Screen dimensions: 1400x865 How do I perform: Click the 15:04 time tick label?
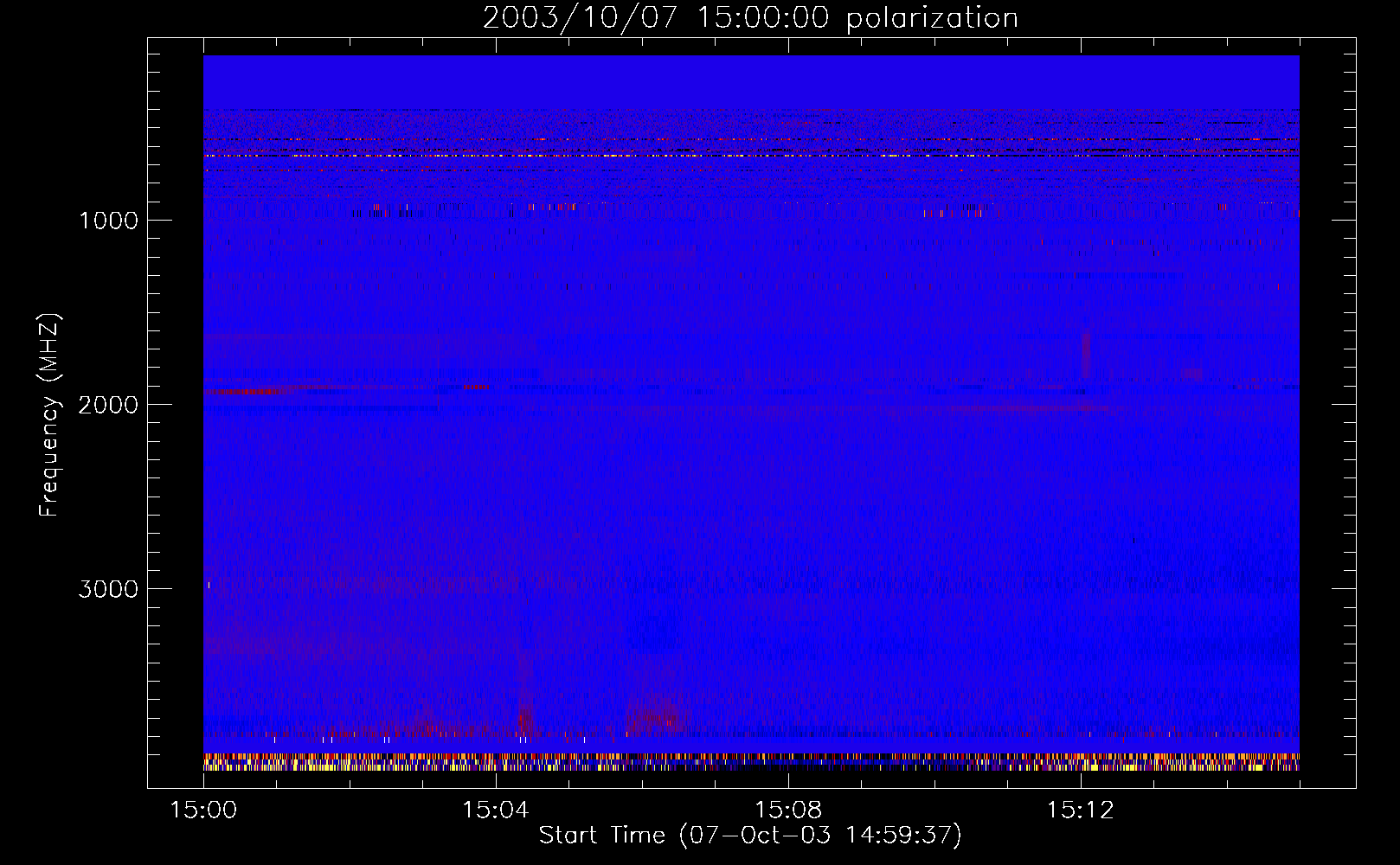(496, 810)
